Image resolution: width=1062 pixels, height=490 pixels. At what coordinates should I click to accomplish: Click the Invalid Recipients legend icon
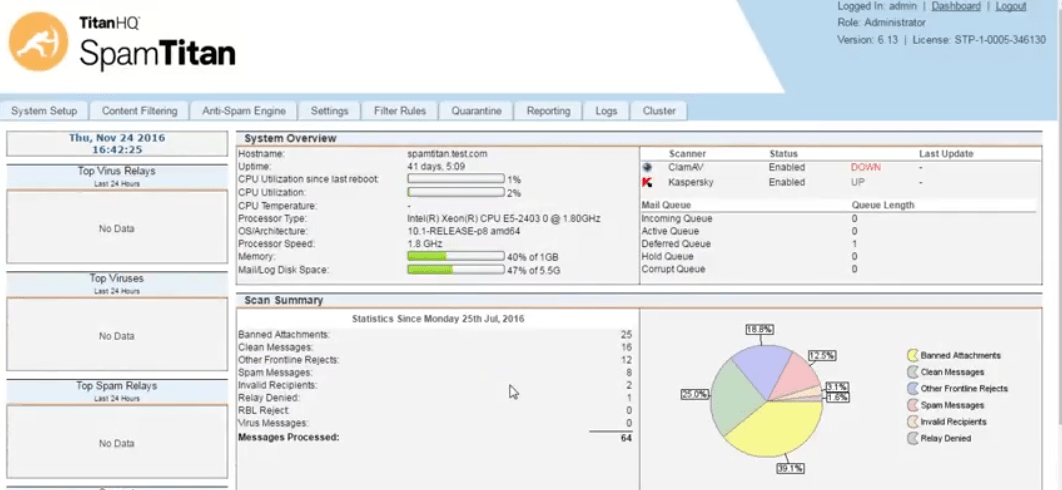[x=912, y=421]
